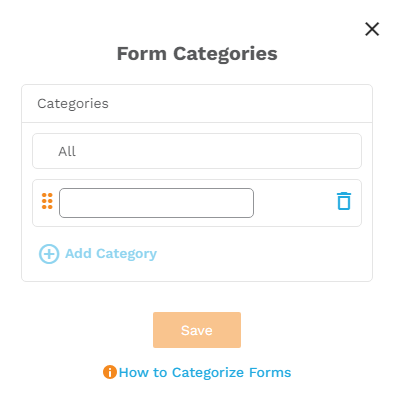Click blank space in new category row
This screenshot has height=406, width=394.
293,203
